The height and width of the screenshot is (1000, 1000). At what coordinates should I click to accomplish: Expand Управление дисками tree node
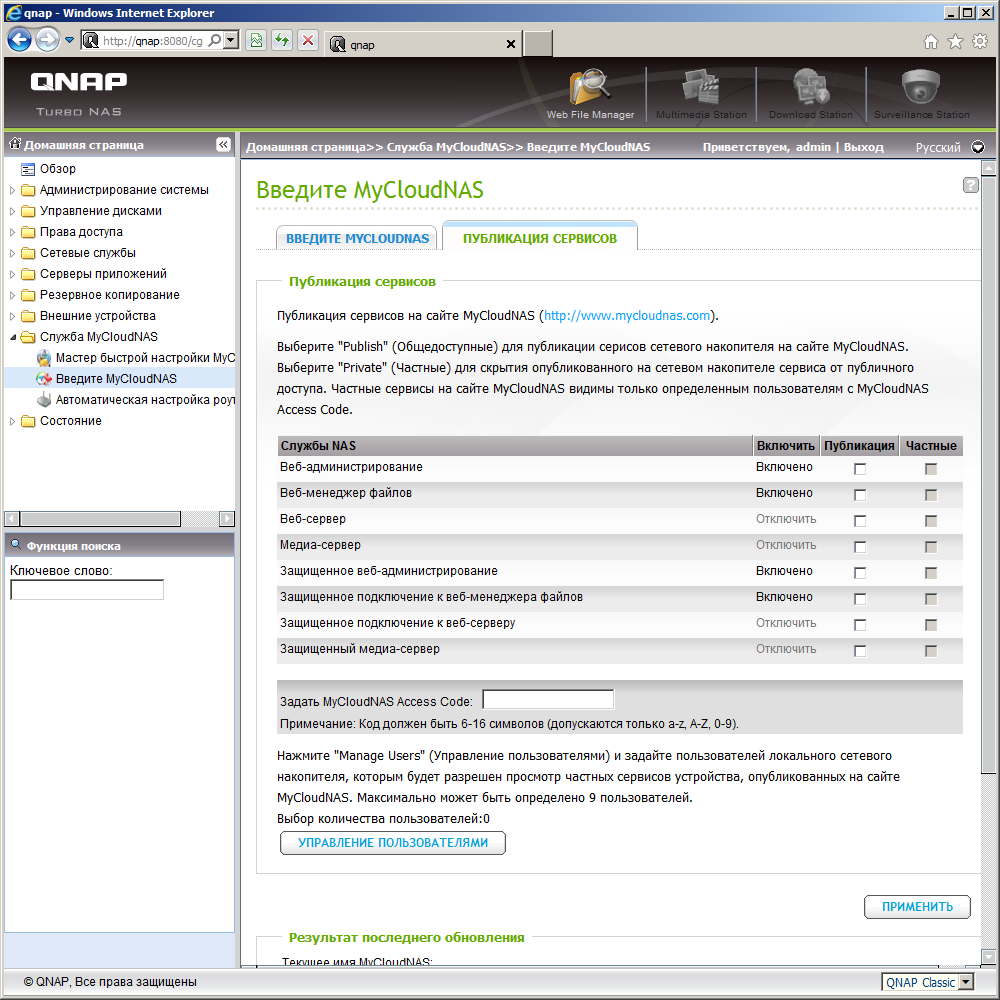tap(12, 211)
